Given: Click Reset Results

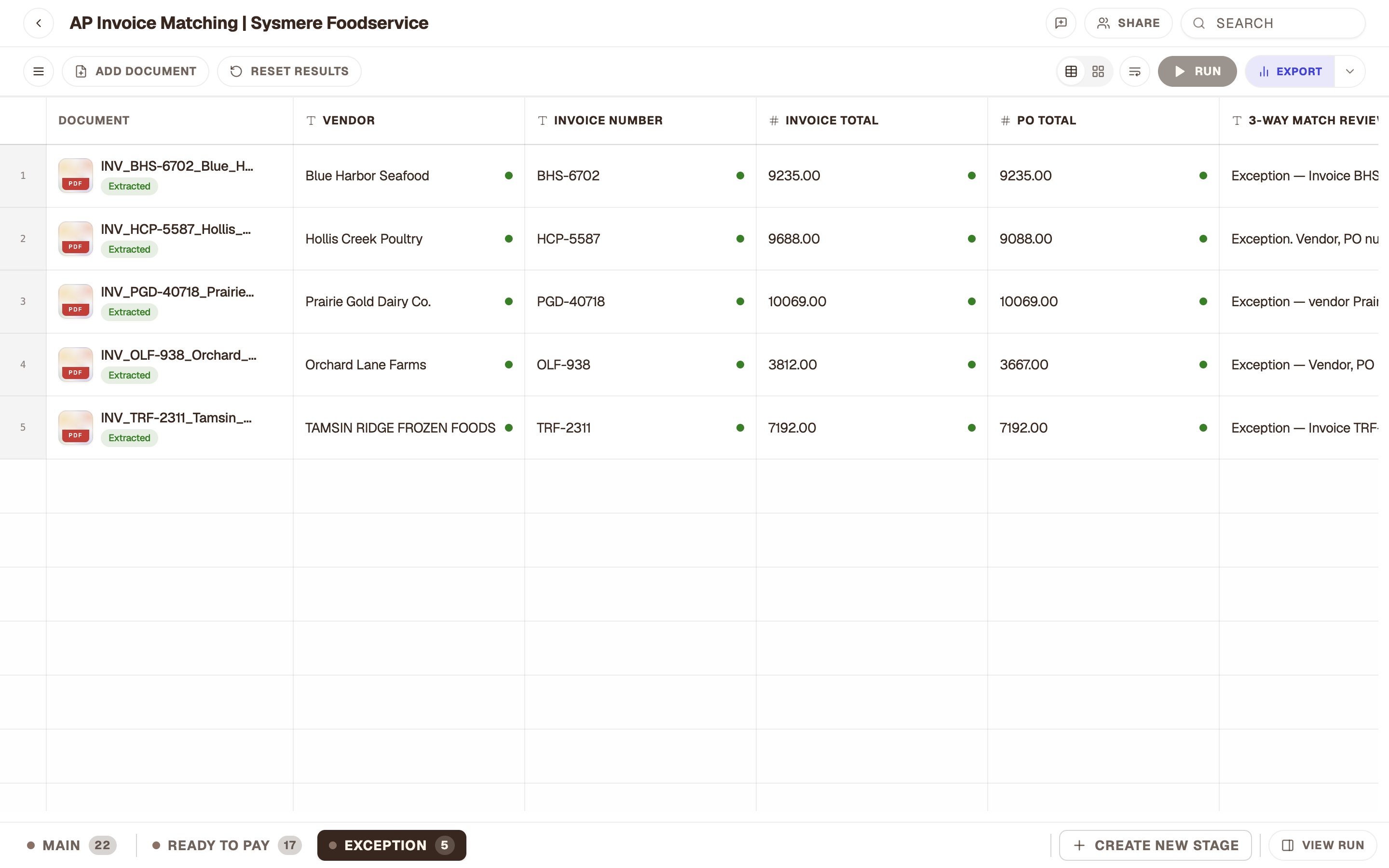Looking at the screenshot, I should 289,71.
